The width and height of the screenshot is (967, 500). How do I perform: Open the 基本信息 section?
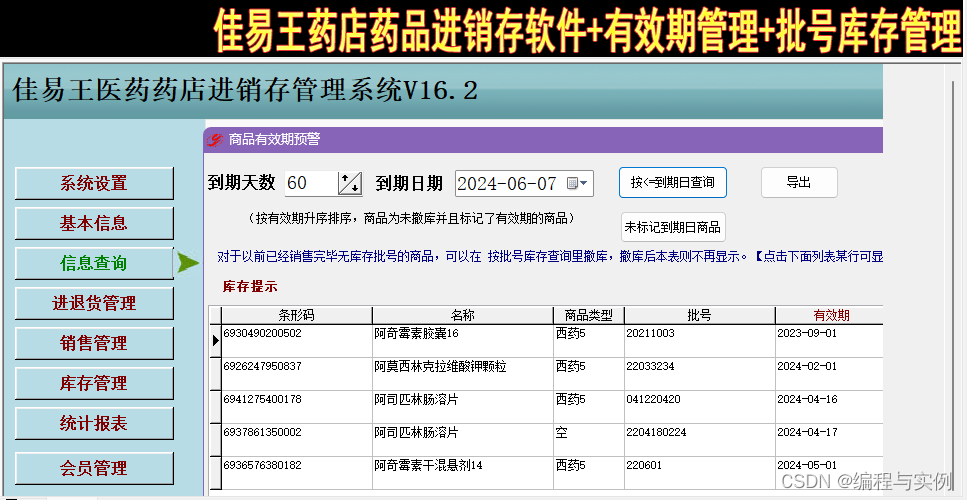click(x=94, y=223)
